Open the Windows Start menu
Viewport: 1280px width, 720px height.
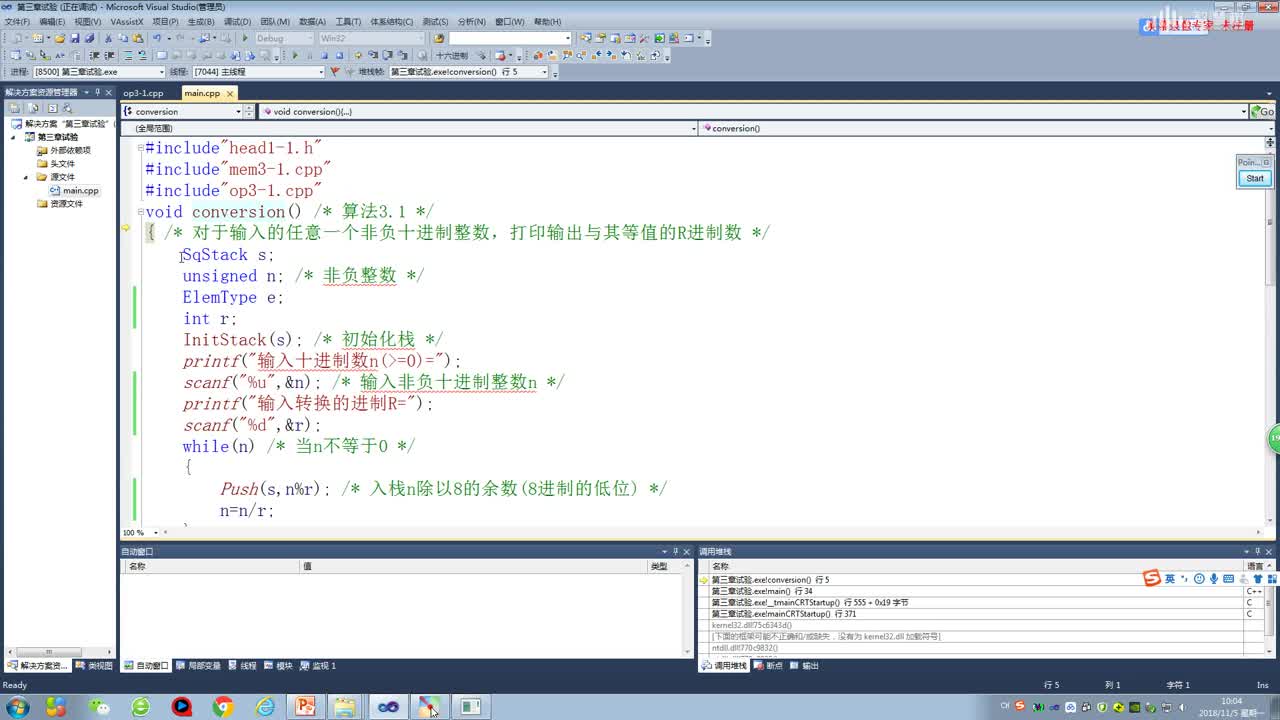point(17,706)
